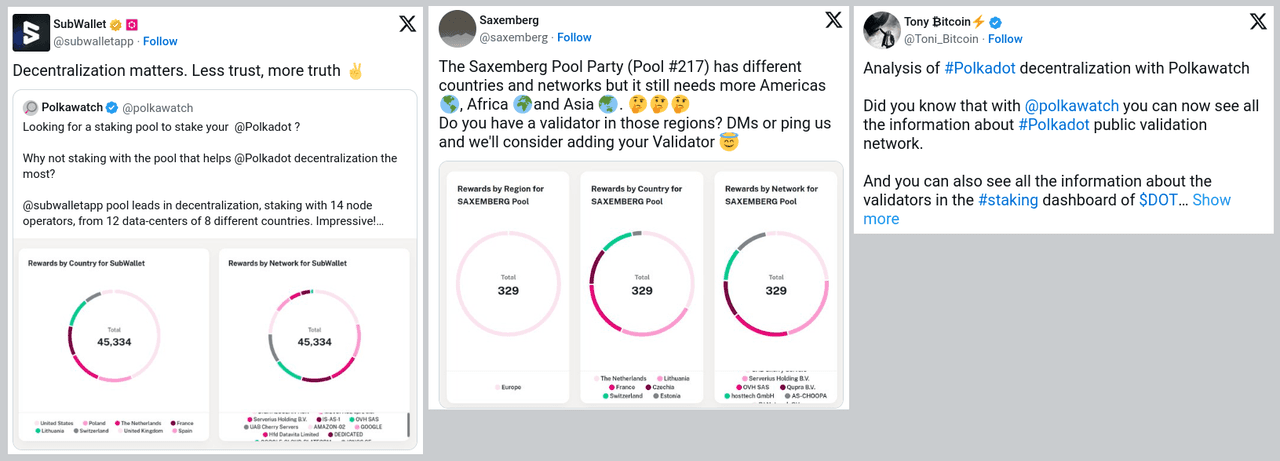Follow the subwalletapp account
This screenshot has width=1280, height=461.
click(160, 41)
